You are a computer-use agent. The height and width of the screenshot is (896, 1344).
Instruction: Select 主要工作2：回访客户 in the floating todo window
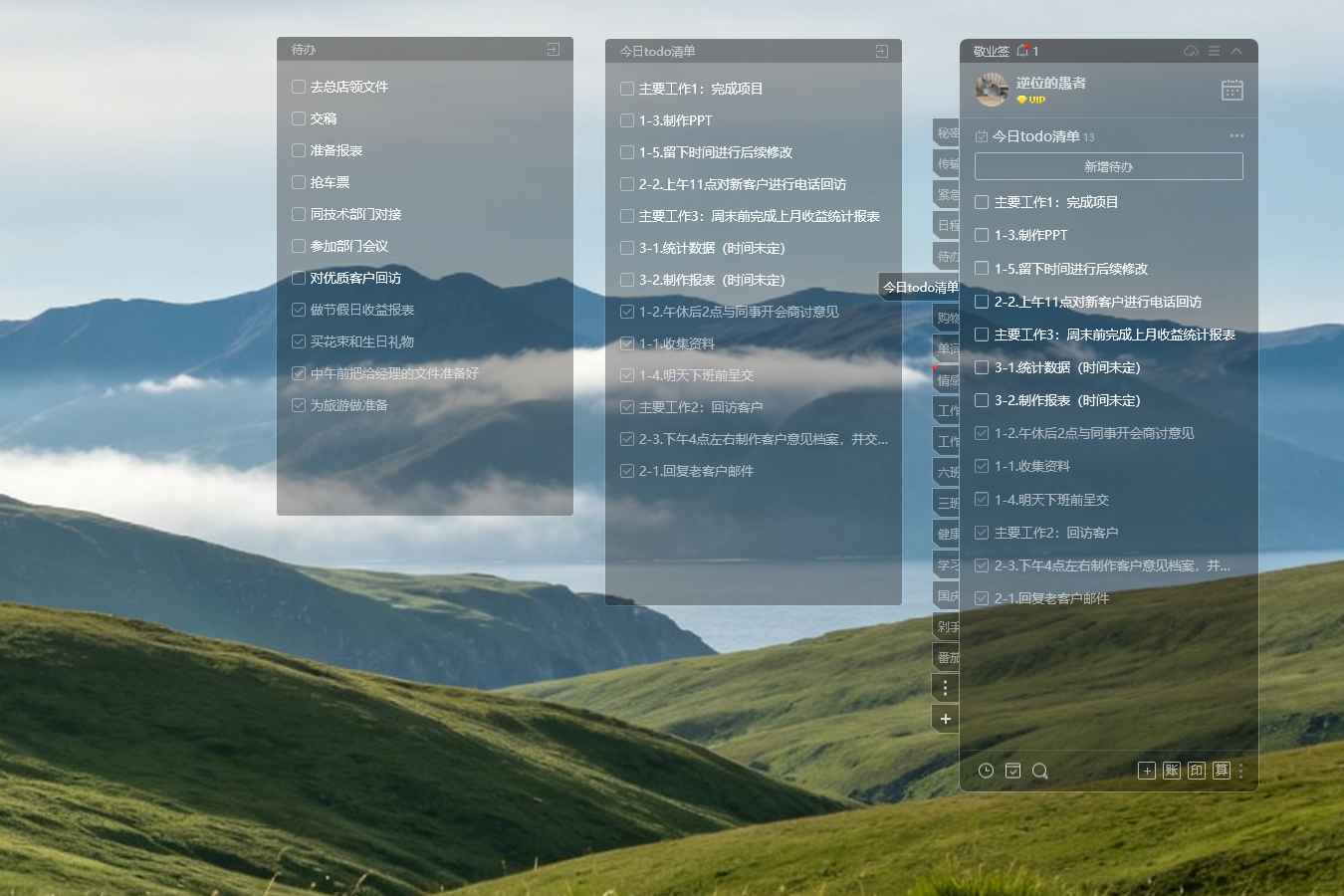701,407
